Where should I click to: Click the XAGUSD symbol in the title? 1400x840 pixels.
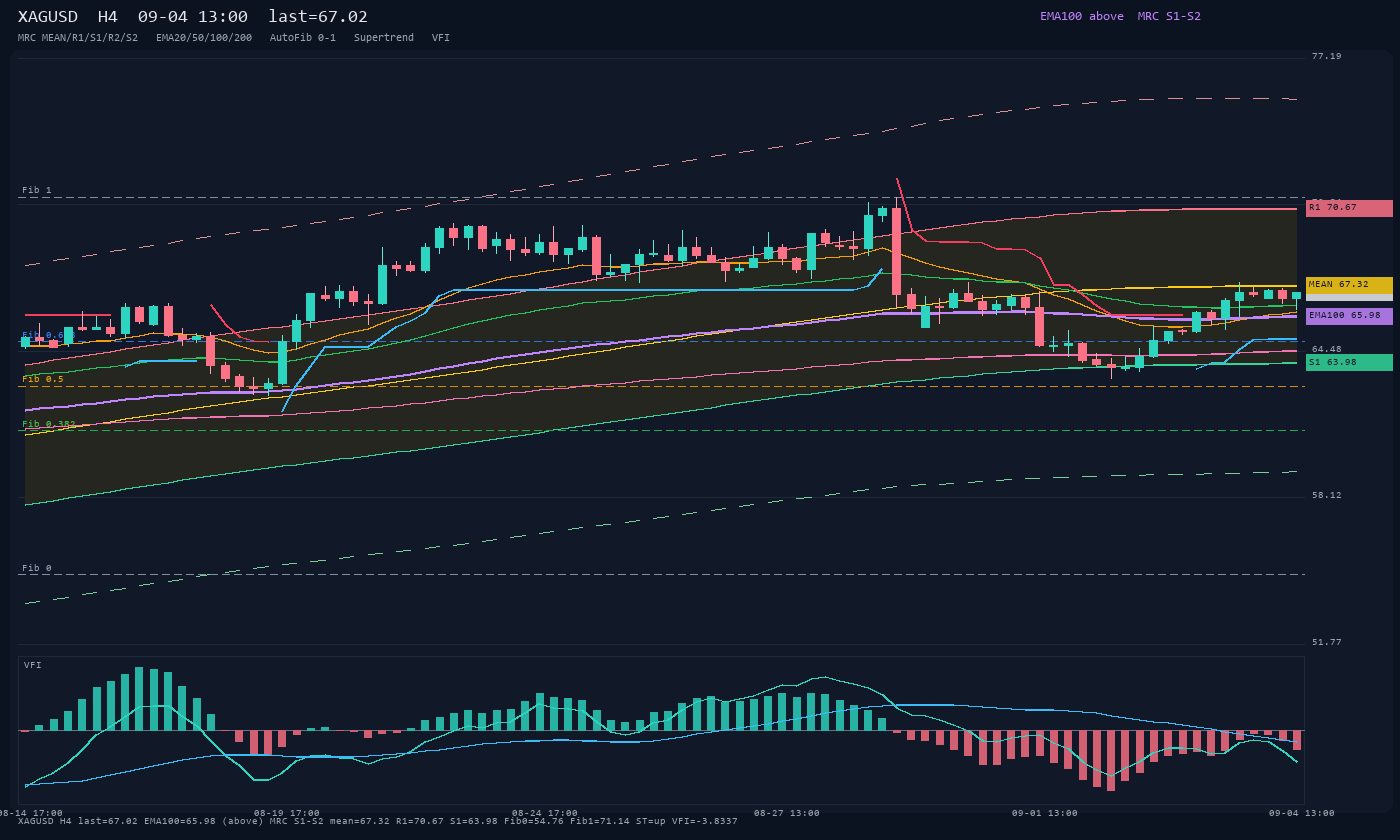pyautogui.click(x=51, y=17)
